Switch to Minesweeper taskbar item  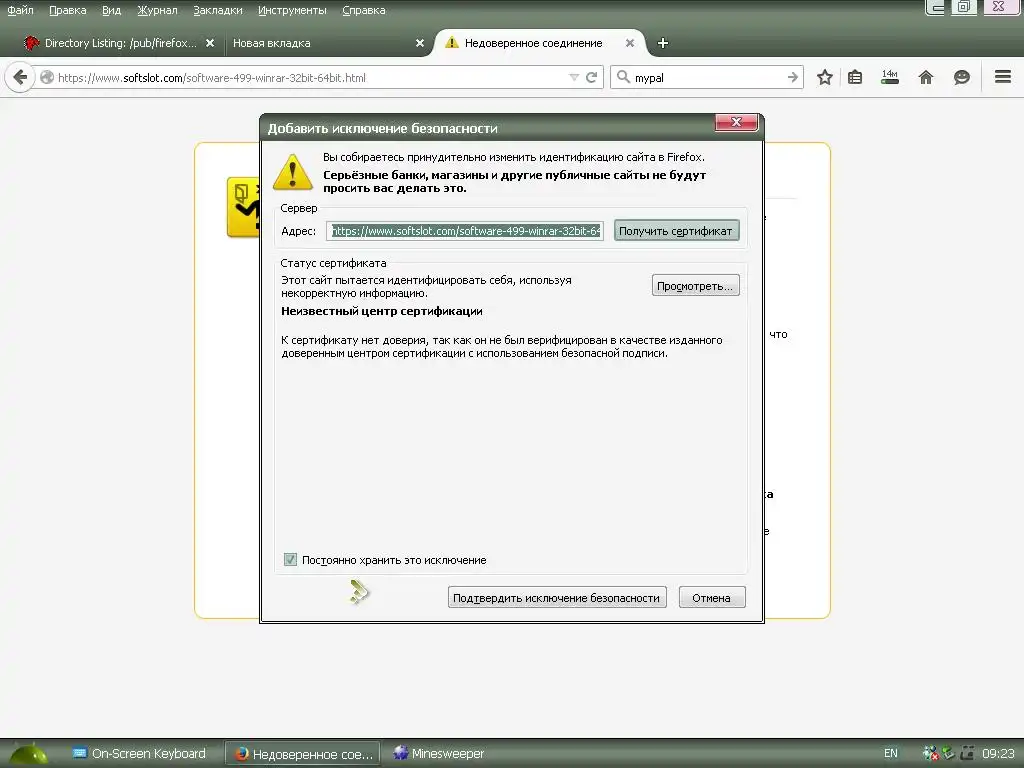pos(439,754)
